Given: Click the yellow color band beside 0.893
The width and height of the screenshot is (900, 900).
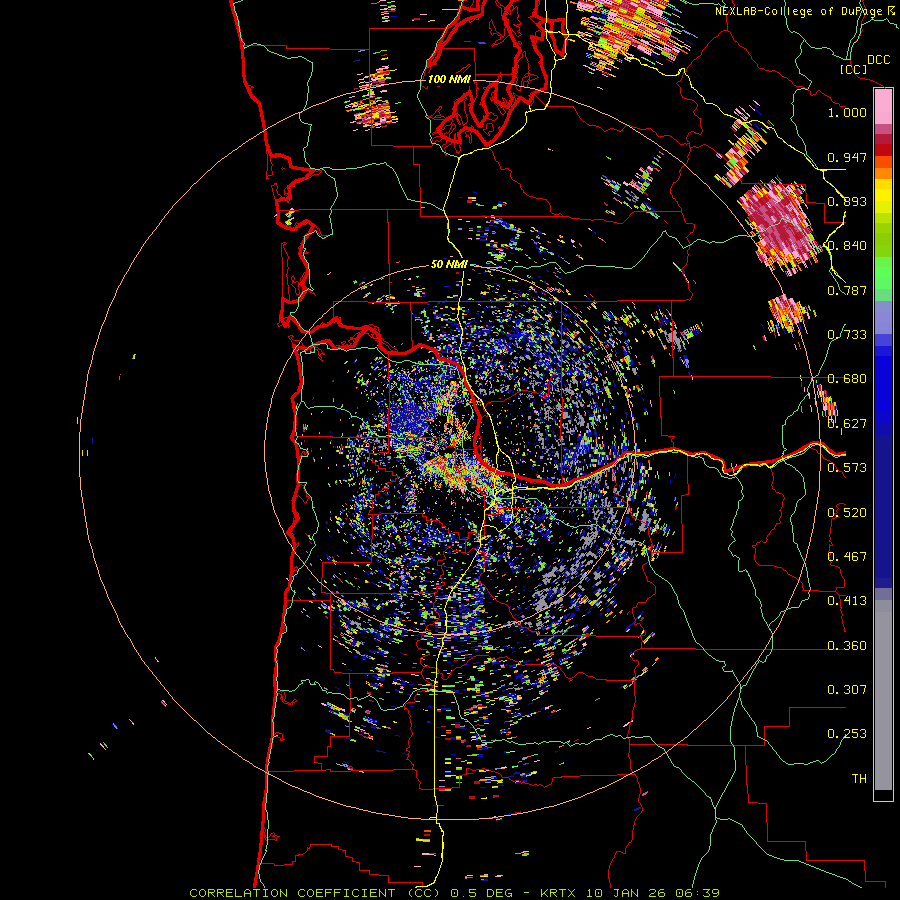Looking at the screenshot, I should pos(883,197).
